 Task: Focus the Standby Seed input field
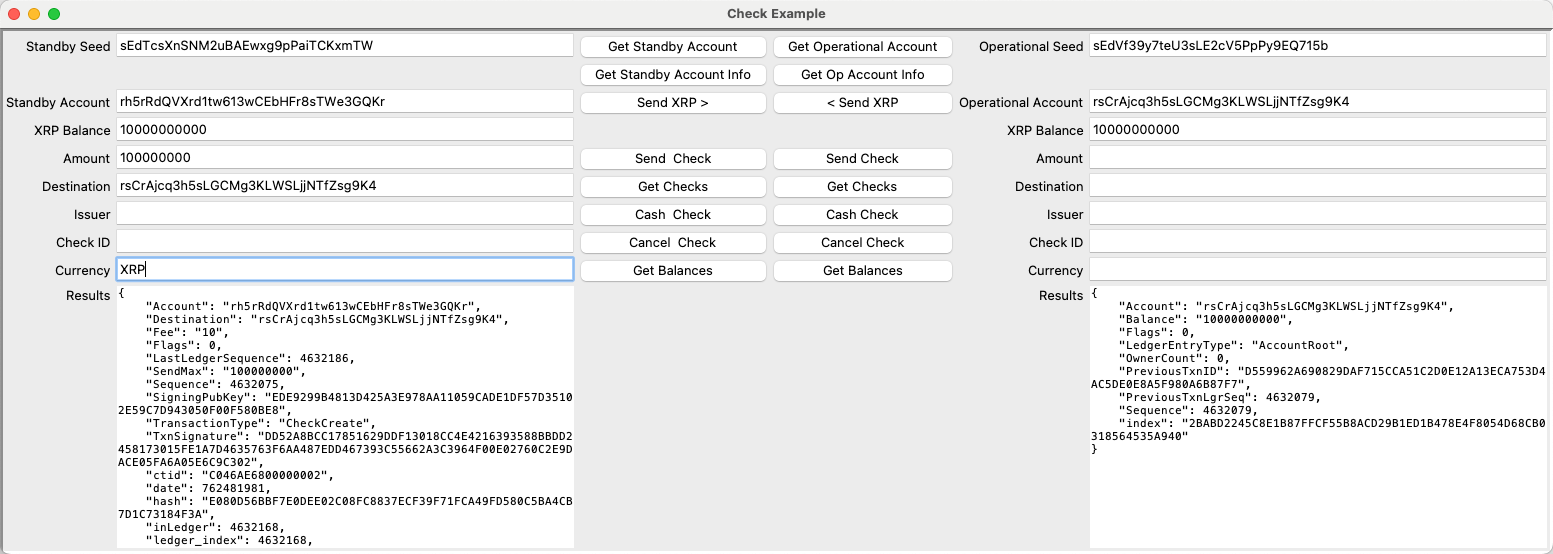[x=344, y=46]
